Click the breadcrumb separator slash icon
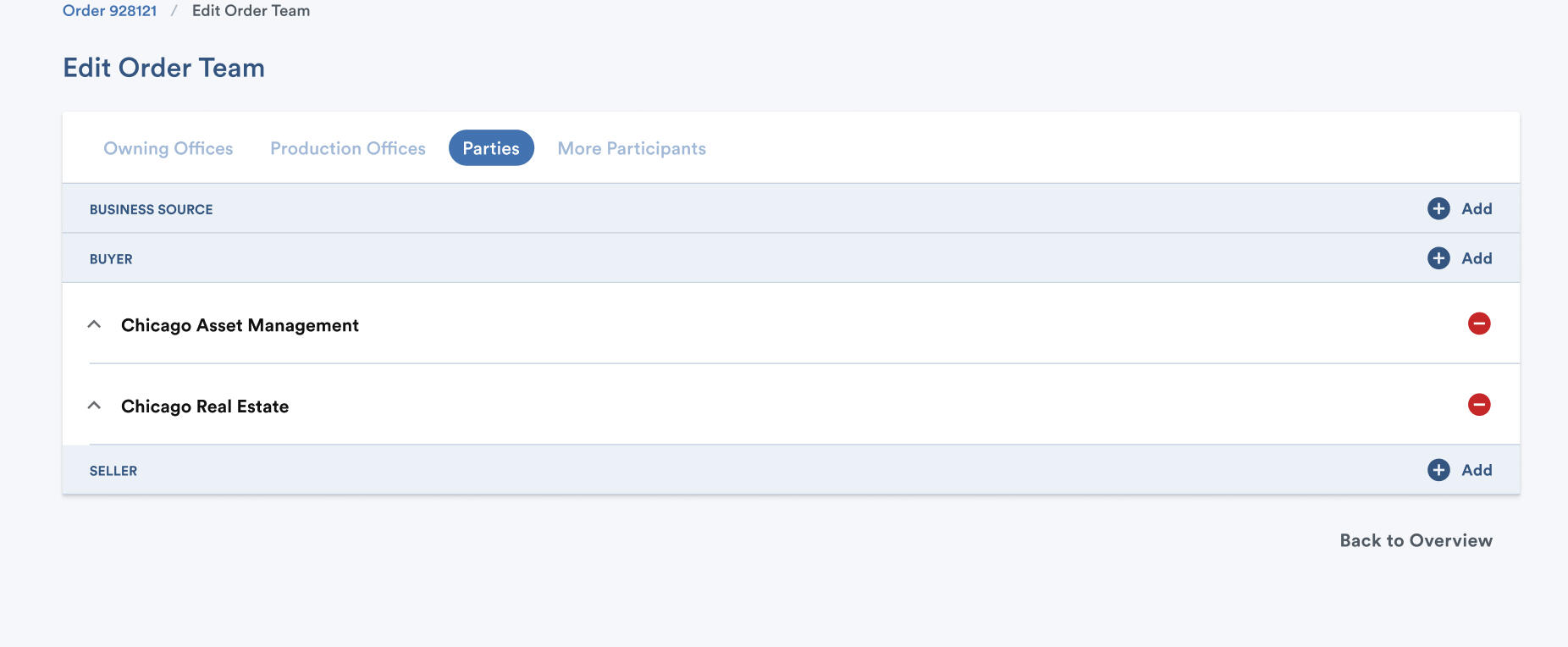The height and width of the screenshot is (647, 1568). [174, 11]
